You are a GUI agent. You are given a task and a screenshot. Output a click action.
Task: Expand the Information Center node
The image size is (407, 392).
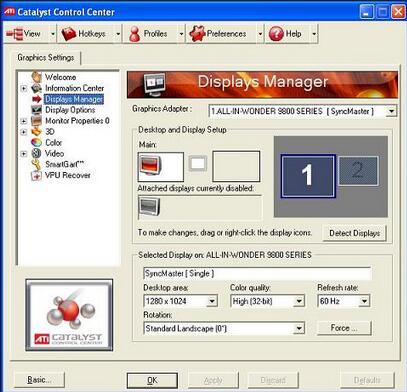[x=24, y=88]
